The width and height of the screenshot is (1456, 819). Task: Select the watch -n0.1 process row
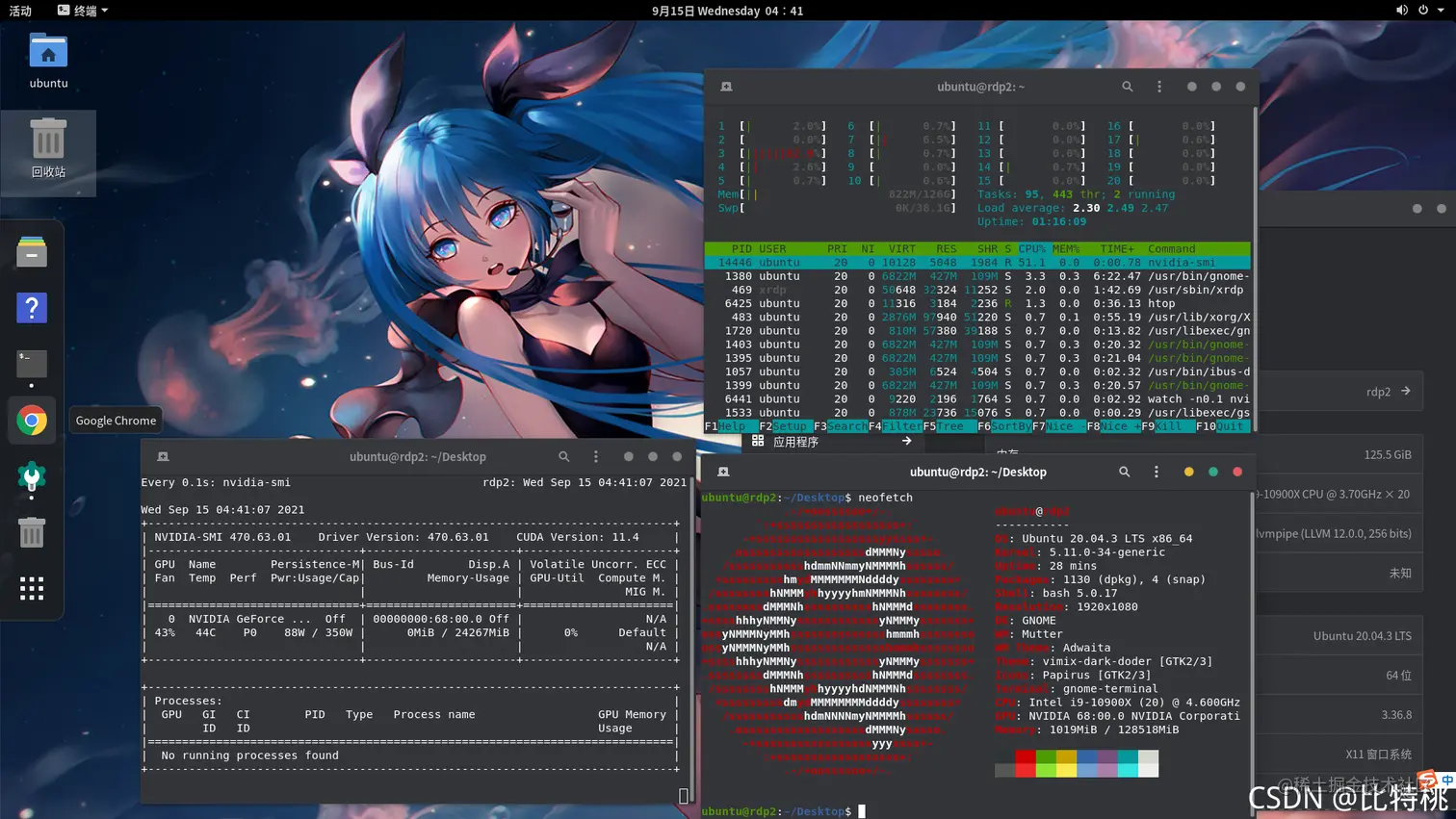(977, 398)
